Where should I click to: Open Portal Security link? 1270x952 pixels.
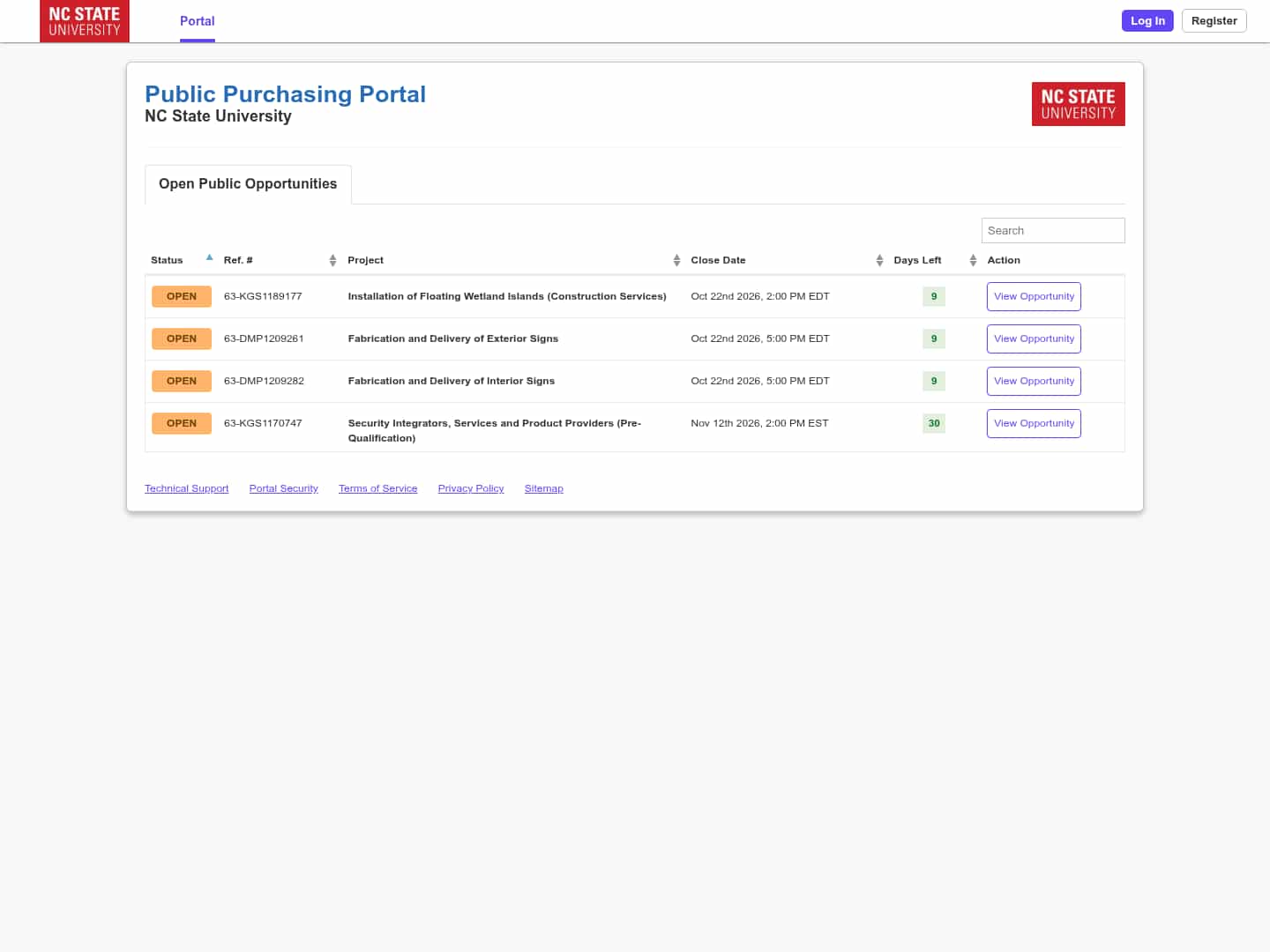coord(283,488)
